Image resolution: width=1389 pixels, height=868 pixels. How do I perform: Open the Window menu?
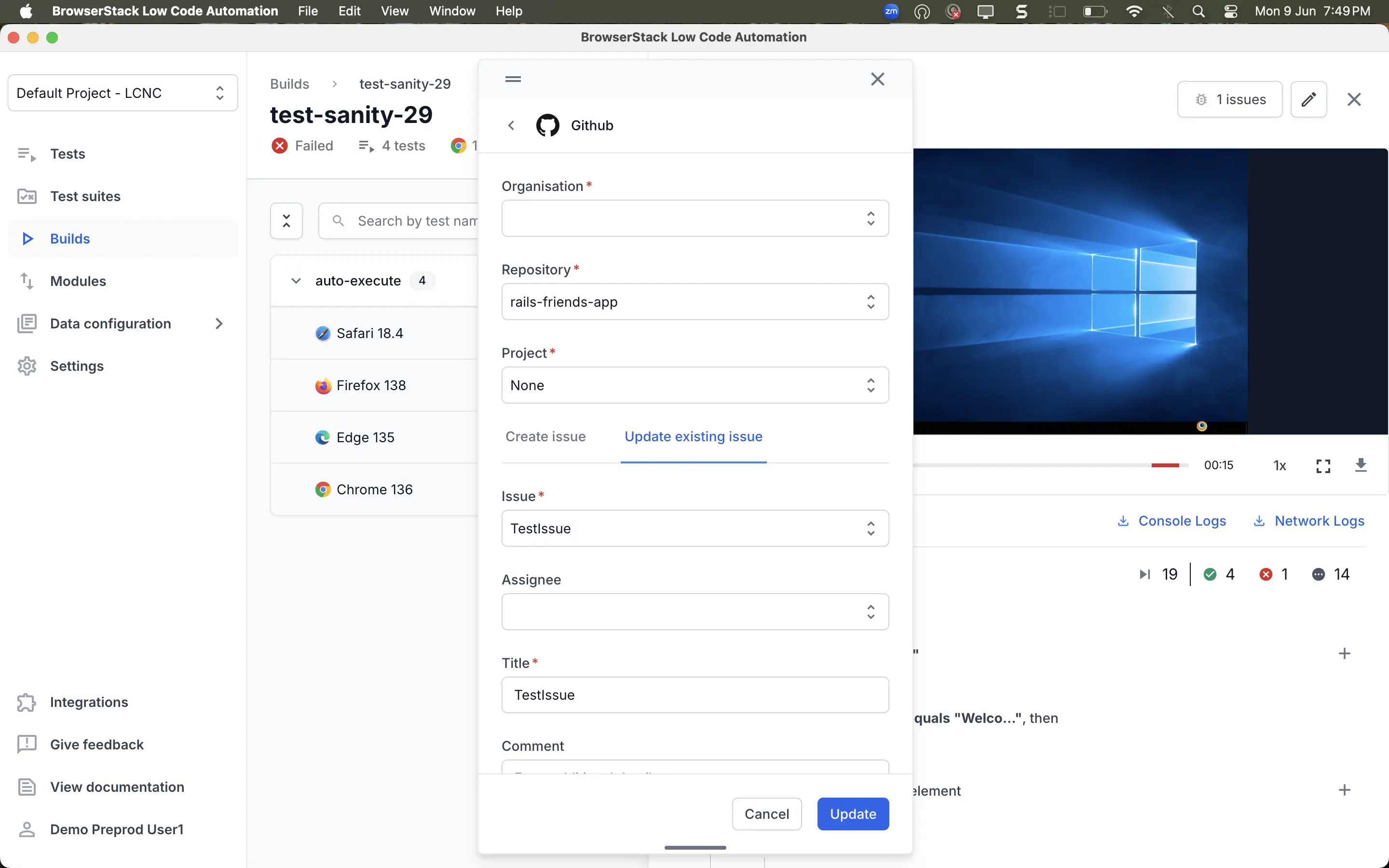point(452,11)
